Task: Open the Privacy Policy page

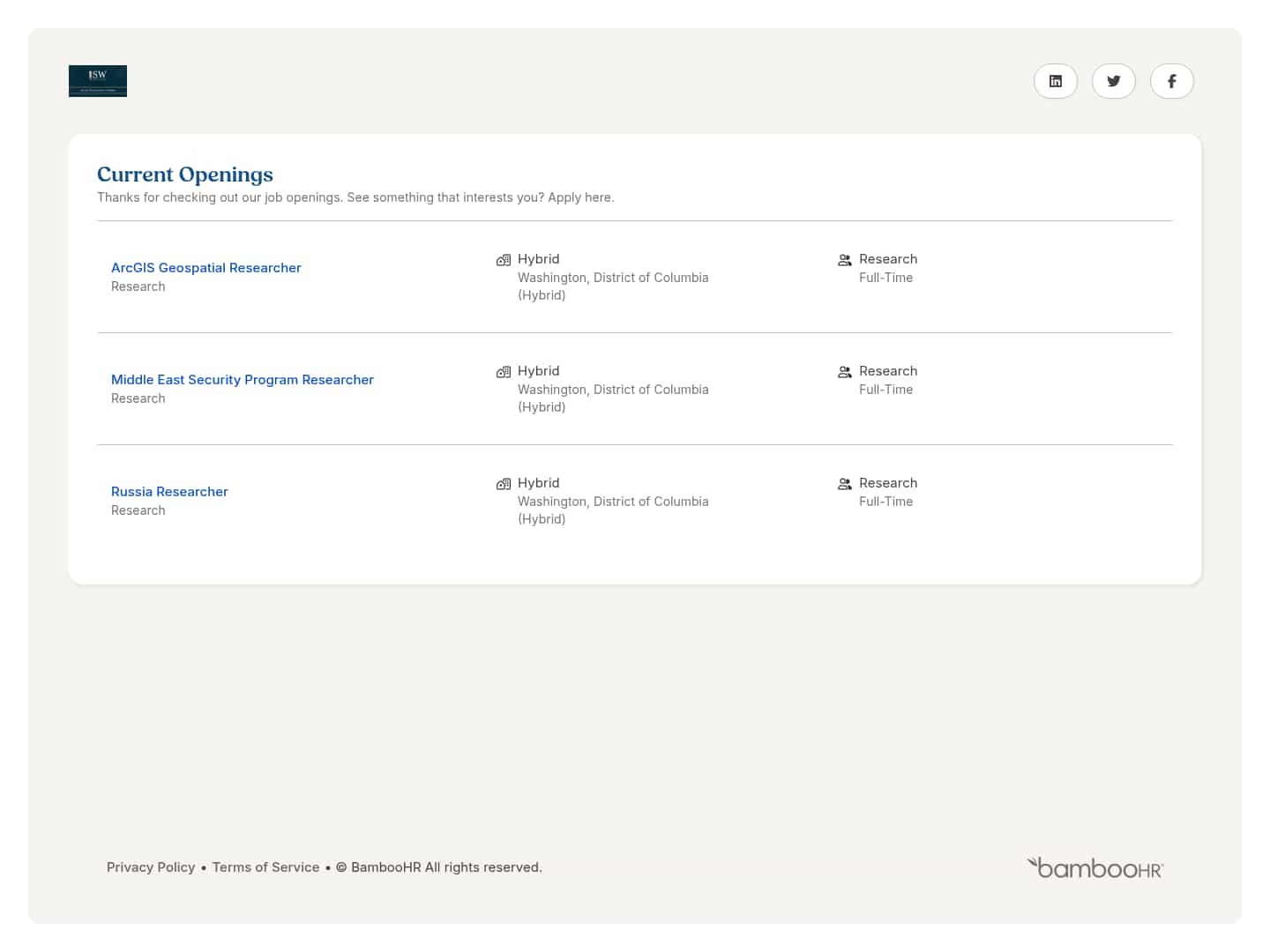Action: tap(151, 866)
